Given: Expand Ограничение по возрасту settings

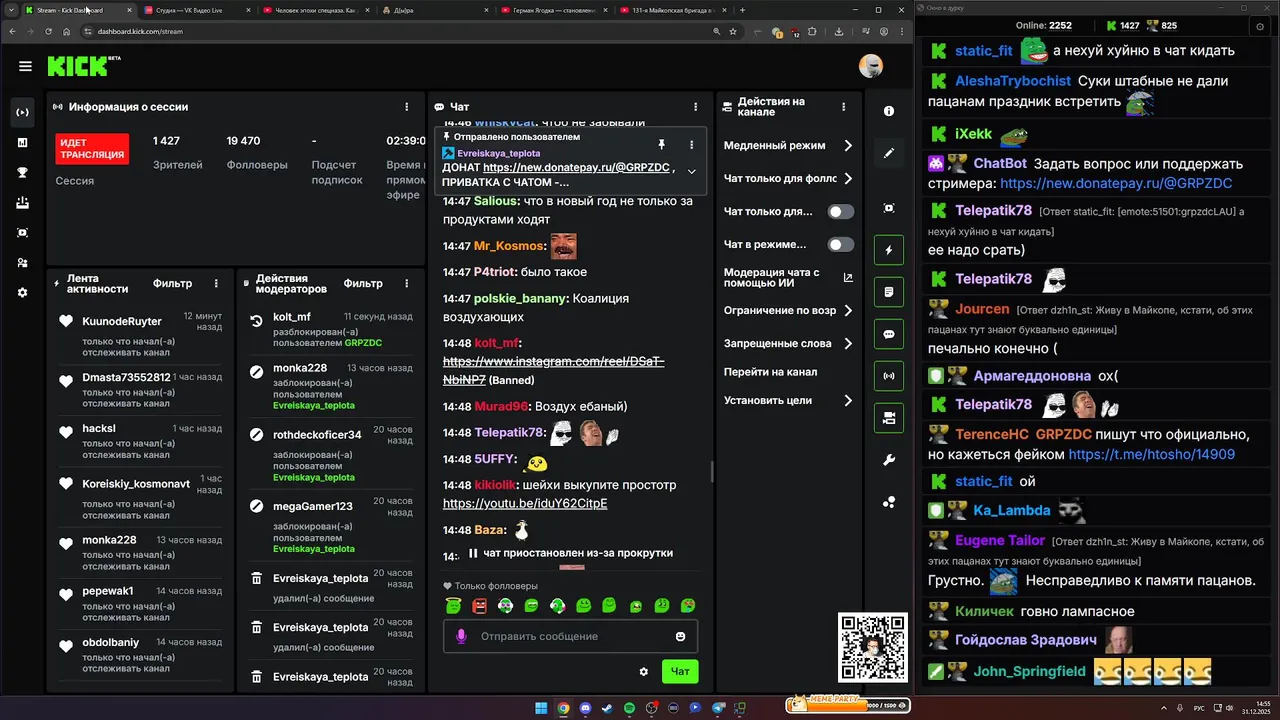Looking at the screenshot, I should (x=848, y=310).
